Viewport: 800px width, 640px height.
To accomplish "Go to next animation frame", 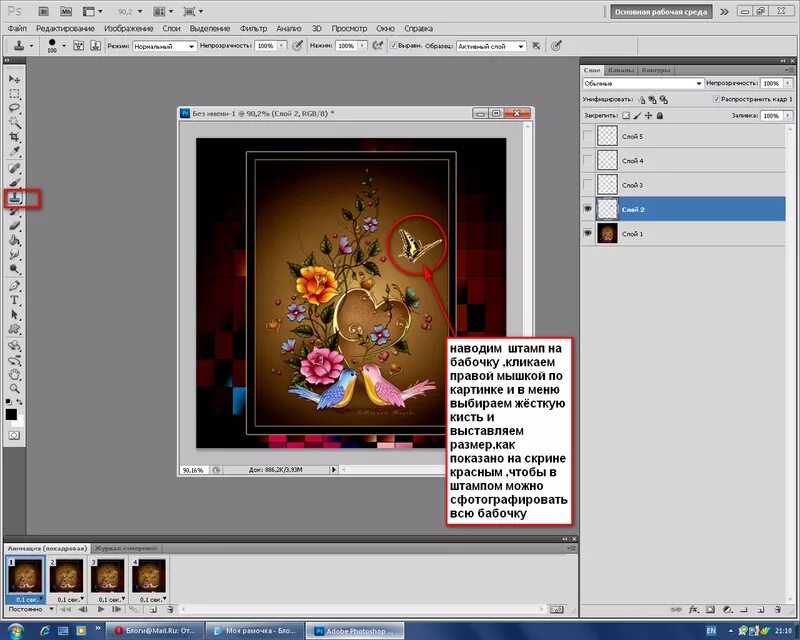I will [117, 609].
